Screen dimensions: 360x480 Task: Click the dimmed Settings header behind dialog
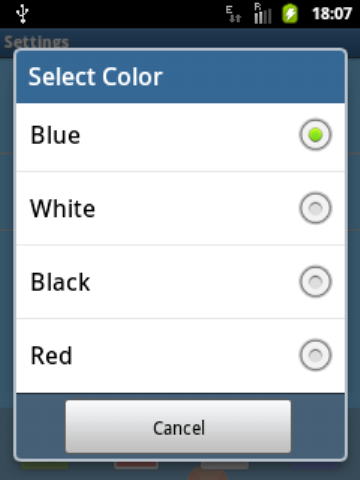[37, 42]
